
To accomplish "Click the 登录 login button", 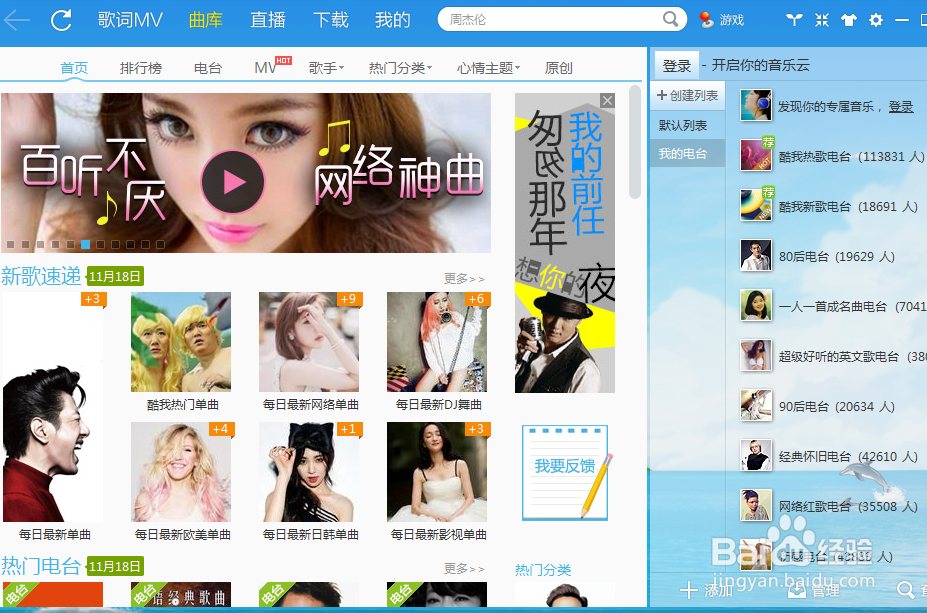I will 676,65.
